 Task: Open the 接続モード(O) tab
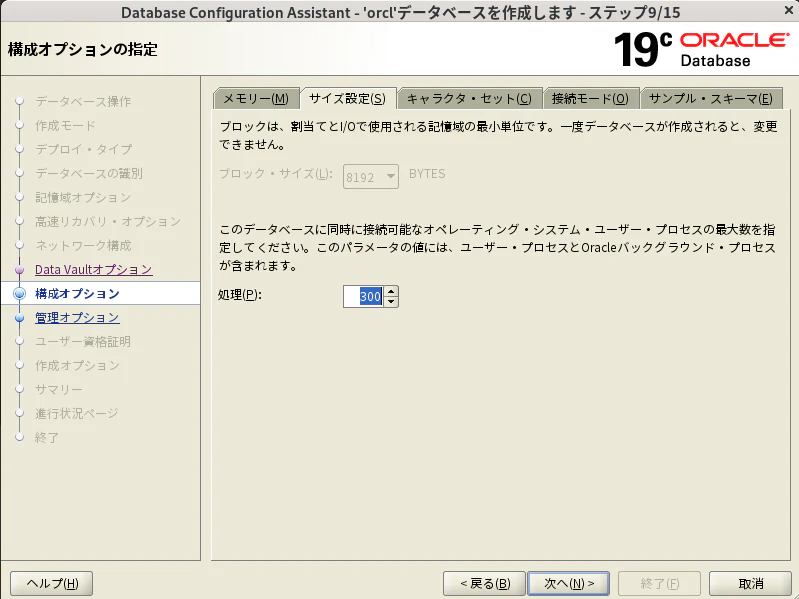click(x=590, y=98)
